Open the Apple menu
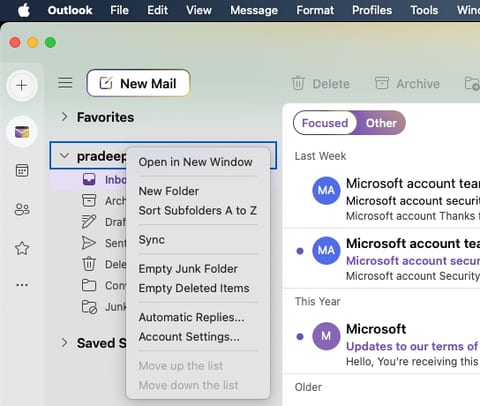This screenshot has height=406, width=480. (x=24, y=10)
